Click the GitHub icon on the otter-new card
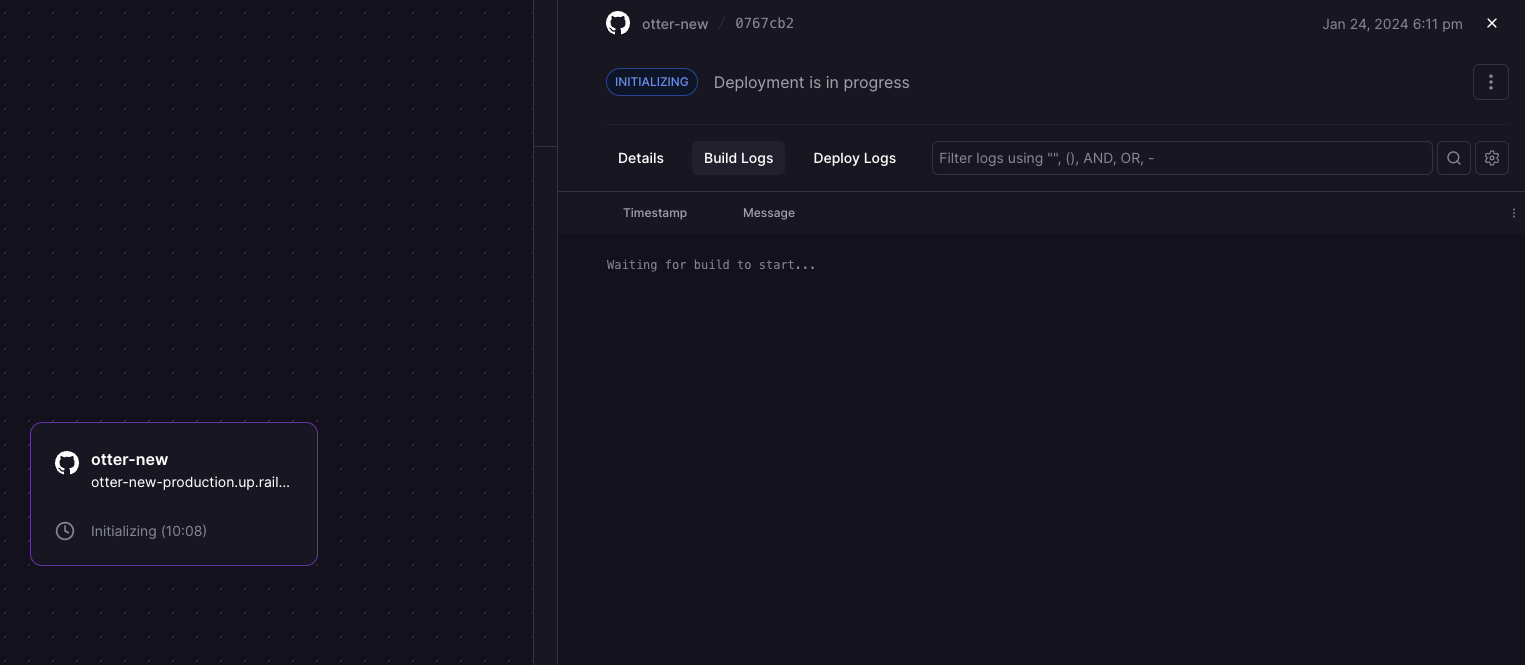 [67, 462]
